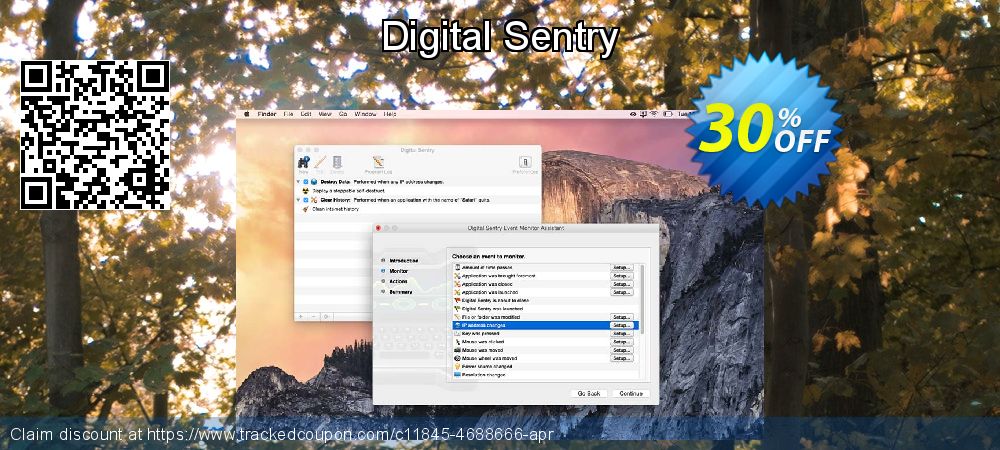
Task: Click the add (+) button below monitor list
Action: 302,316
